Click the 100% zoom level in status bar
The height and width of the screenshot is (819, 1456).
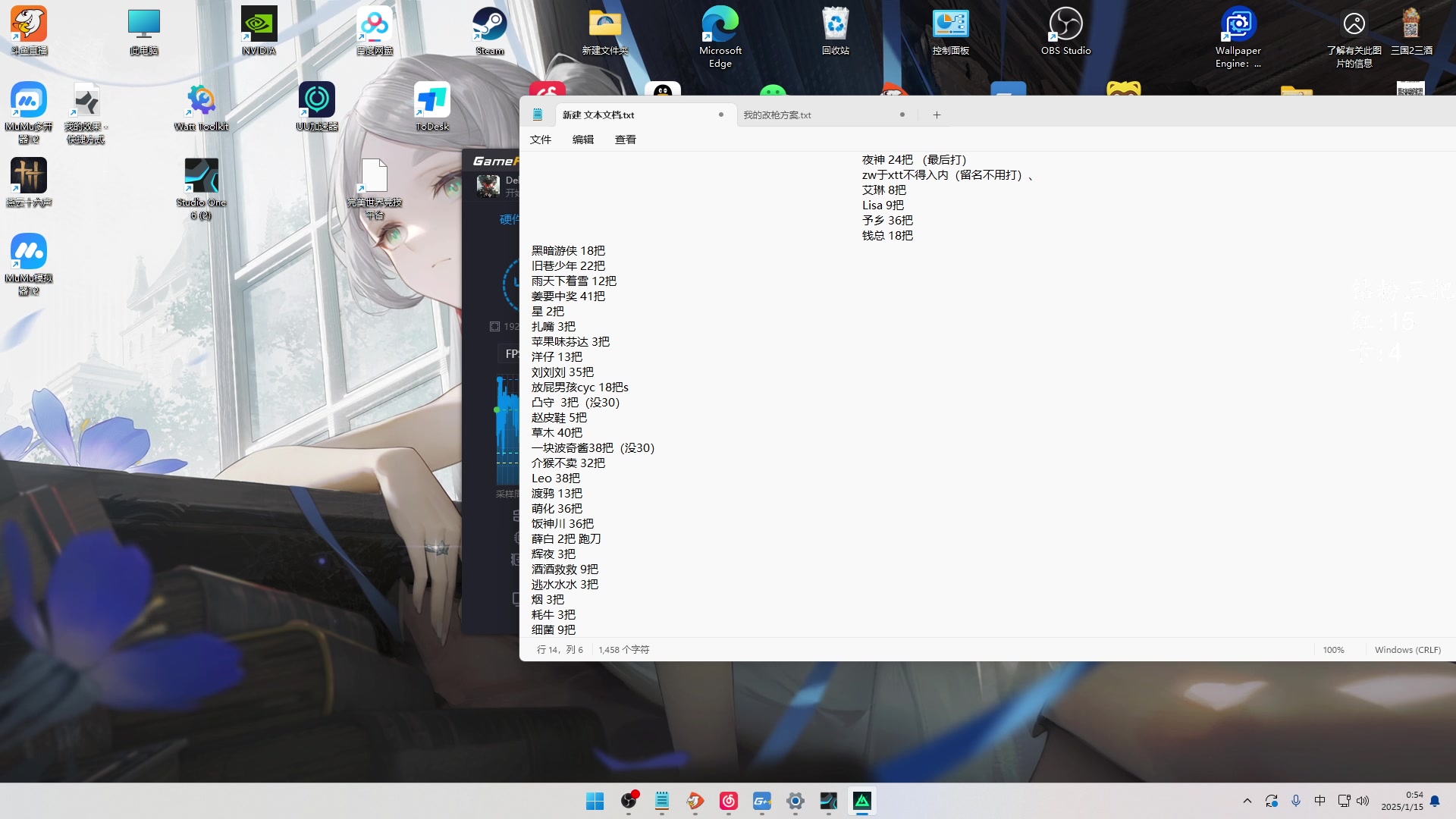[1333, 650]
